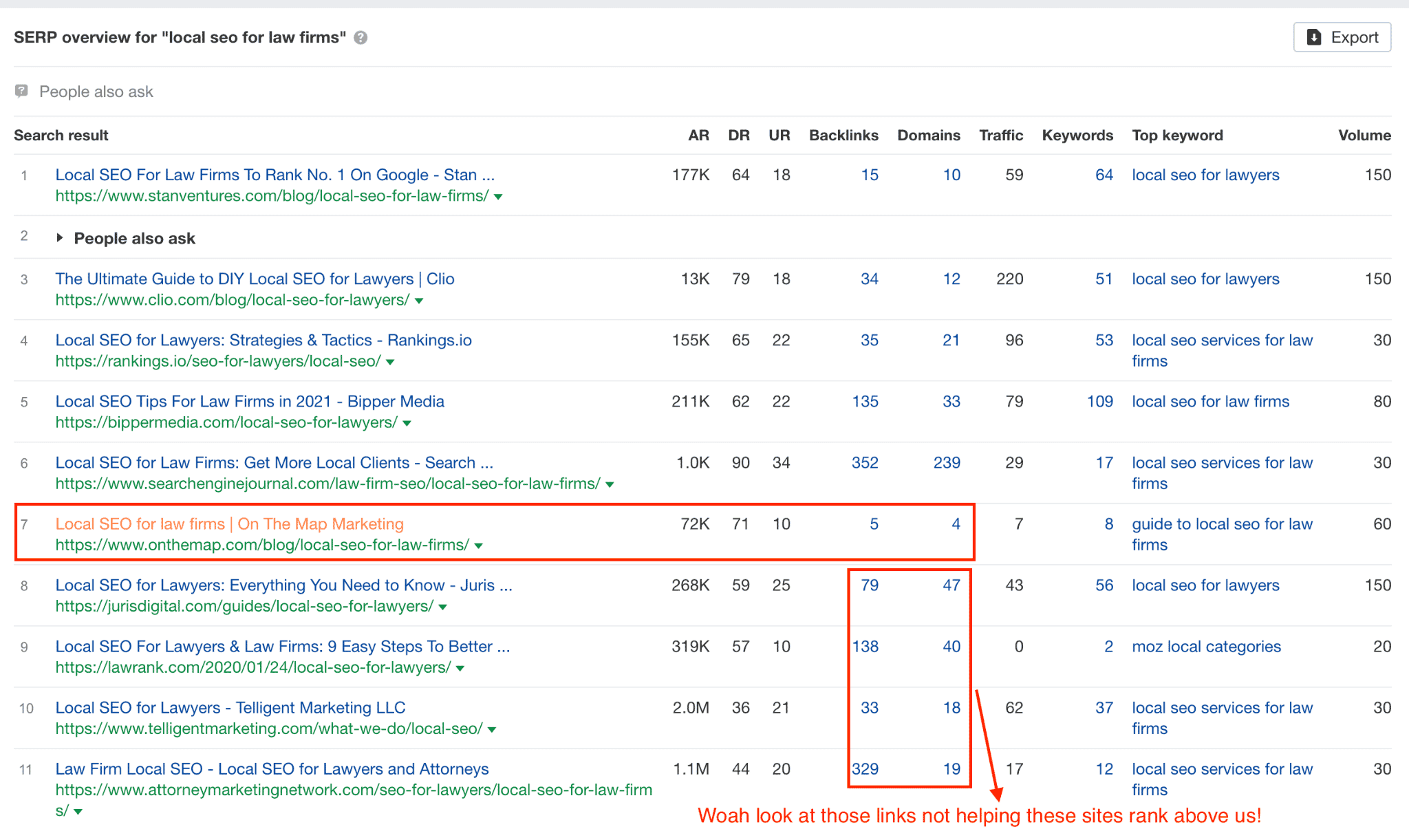Click the telligentmarketing.com green URL

click(x=269, y=729)
